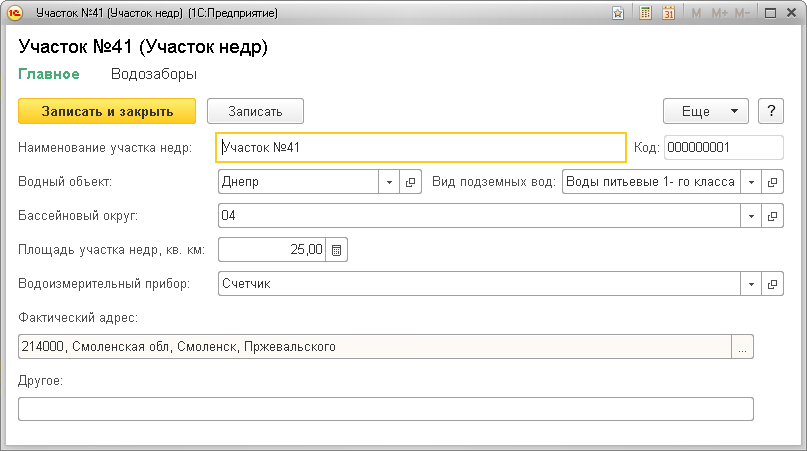Open the selected Днепр water object record
The height and width of the screenshot is (451, 807).
click(410, 183)
